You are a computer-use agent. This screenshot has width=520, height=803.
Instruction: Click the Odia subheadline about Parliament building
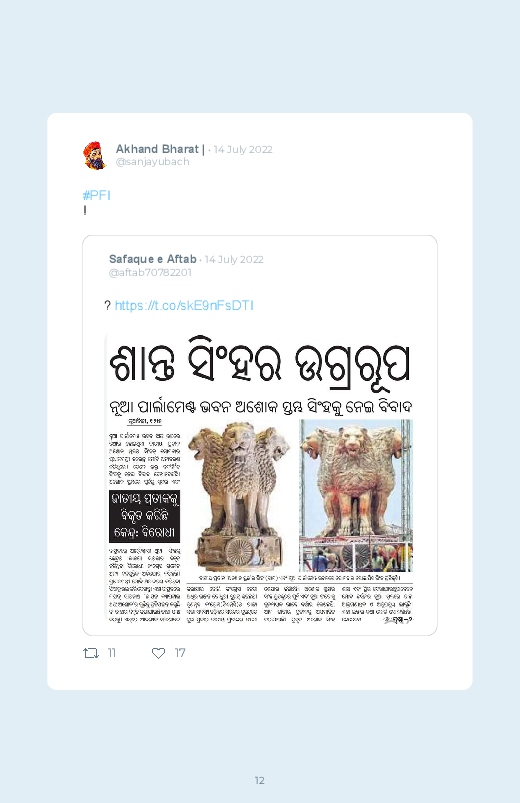coord(261,407)
